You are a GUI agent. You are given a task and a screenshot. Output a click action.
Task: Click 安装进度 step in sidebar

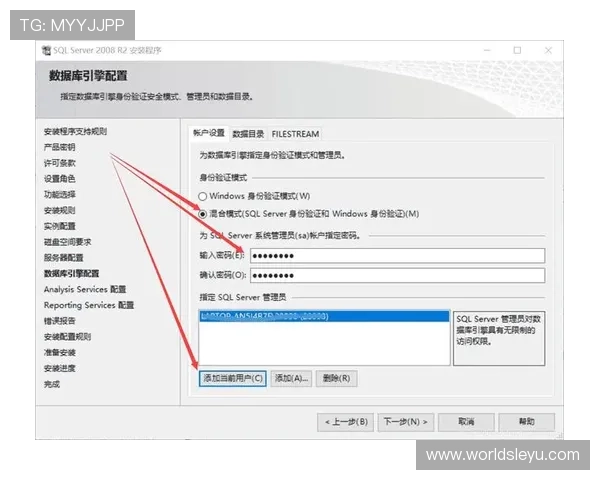click(x=60, y=368)
